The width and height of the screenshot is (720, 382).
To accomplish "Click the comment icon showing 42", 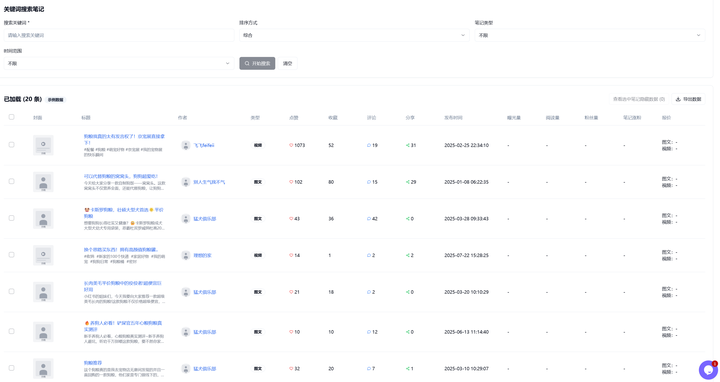I will pos(369,219).
